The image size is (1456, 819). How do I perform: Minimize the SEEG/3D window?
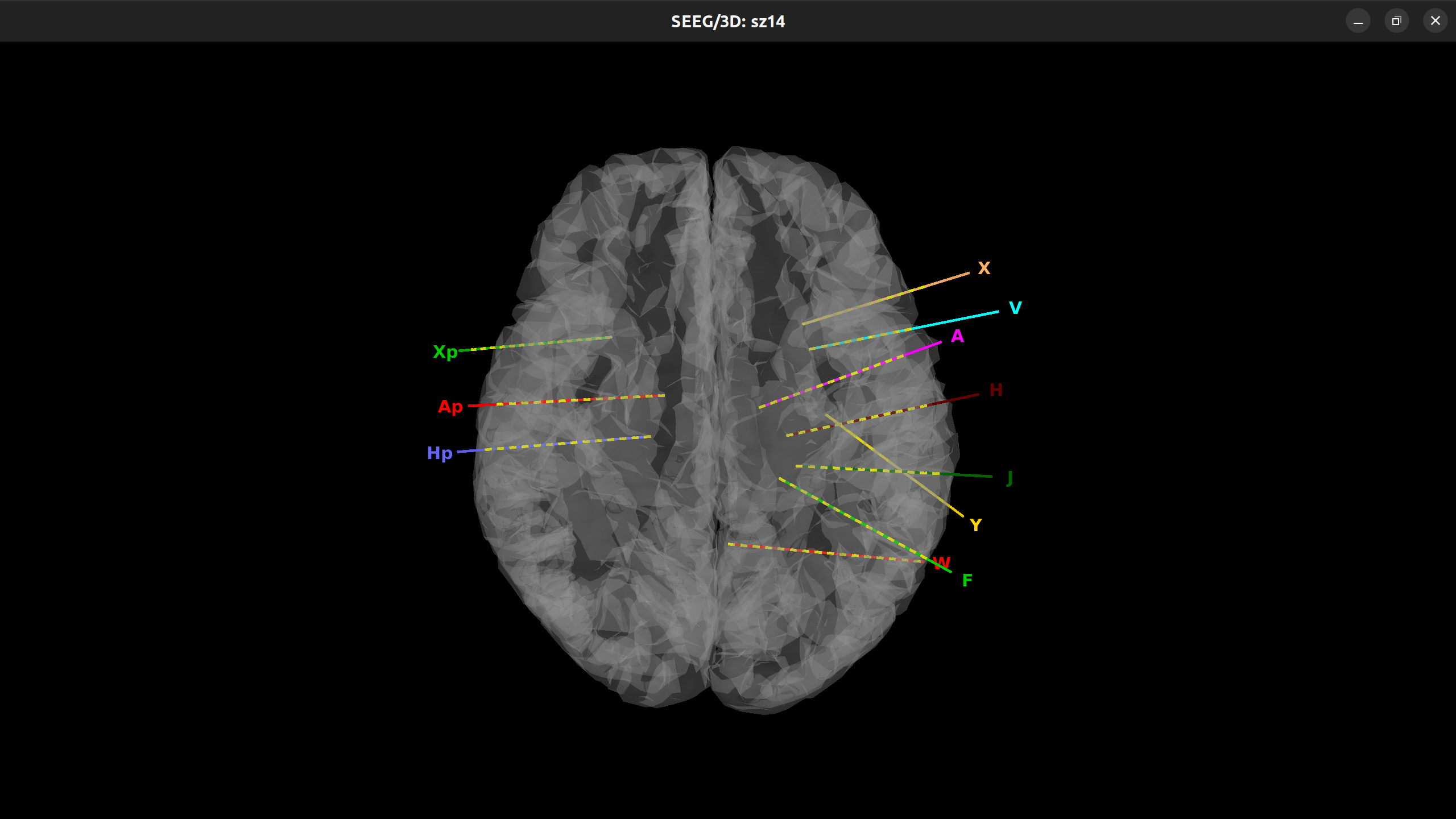coord(1358,22)
